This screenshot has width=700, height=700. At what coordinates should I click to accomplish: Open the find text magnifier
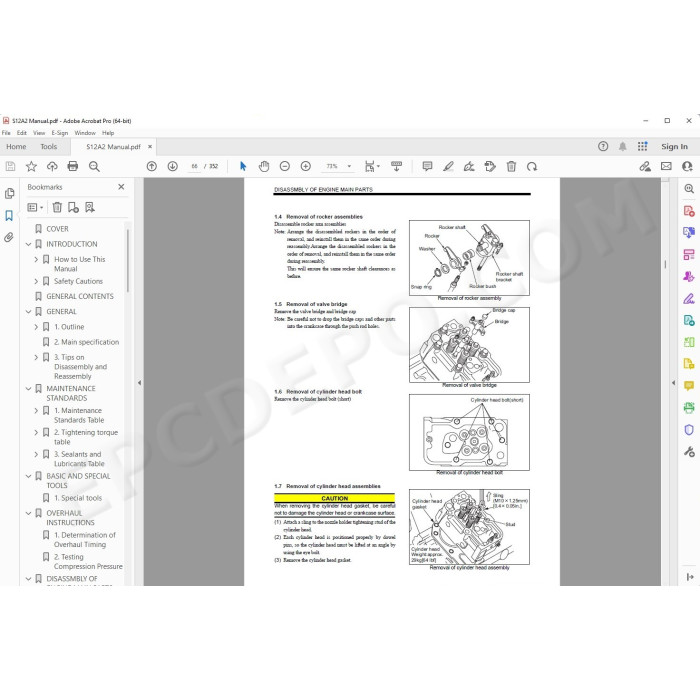point(94,167)
